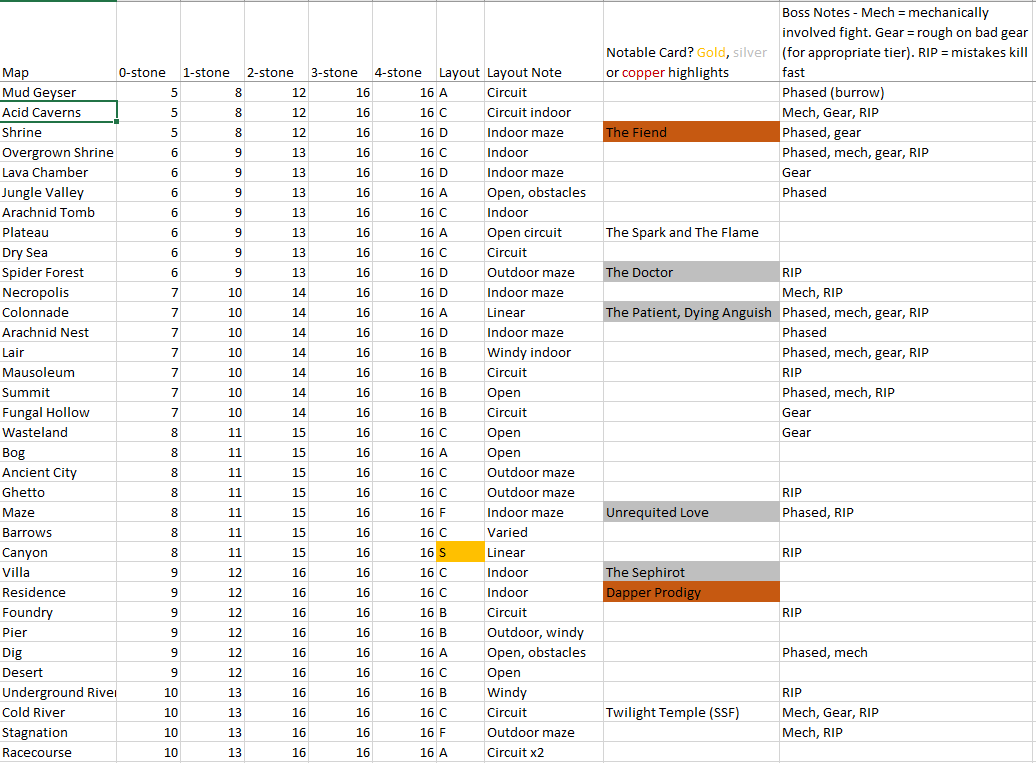Viewport: 1036px width, 763px height.
Task: Select the Arachnid Tomb cell
Action: point(58,212)
